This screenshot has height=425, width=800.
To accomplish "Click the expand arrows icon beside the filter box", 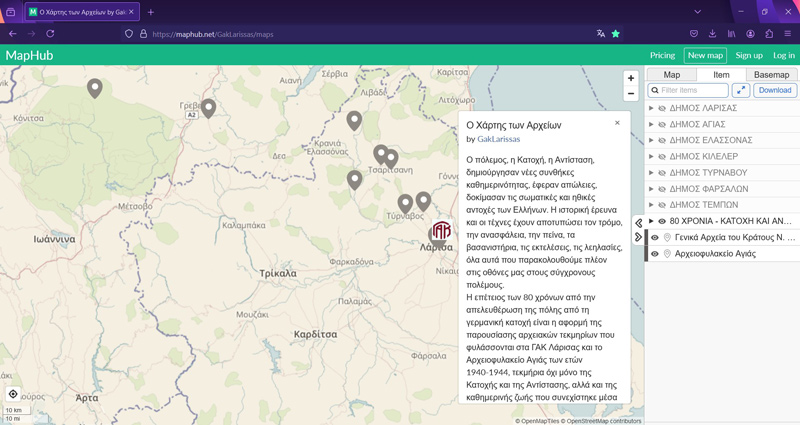I will coord(740,91).
